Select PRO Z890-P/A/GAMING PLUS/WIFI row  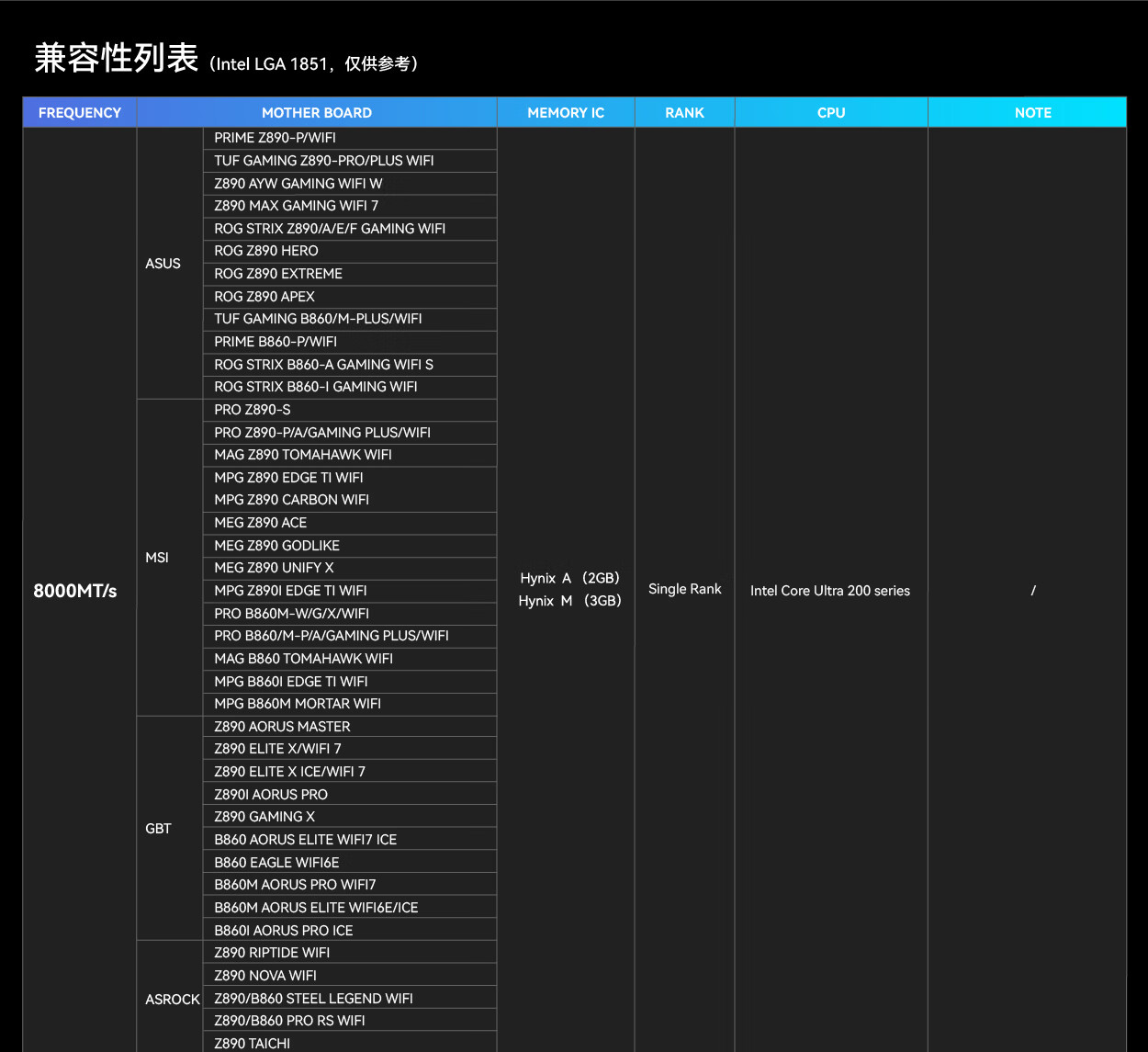tap(350, 433)
